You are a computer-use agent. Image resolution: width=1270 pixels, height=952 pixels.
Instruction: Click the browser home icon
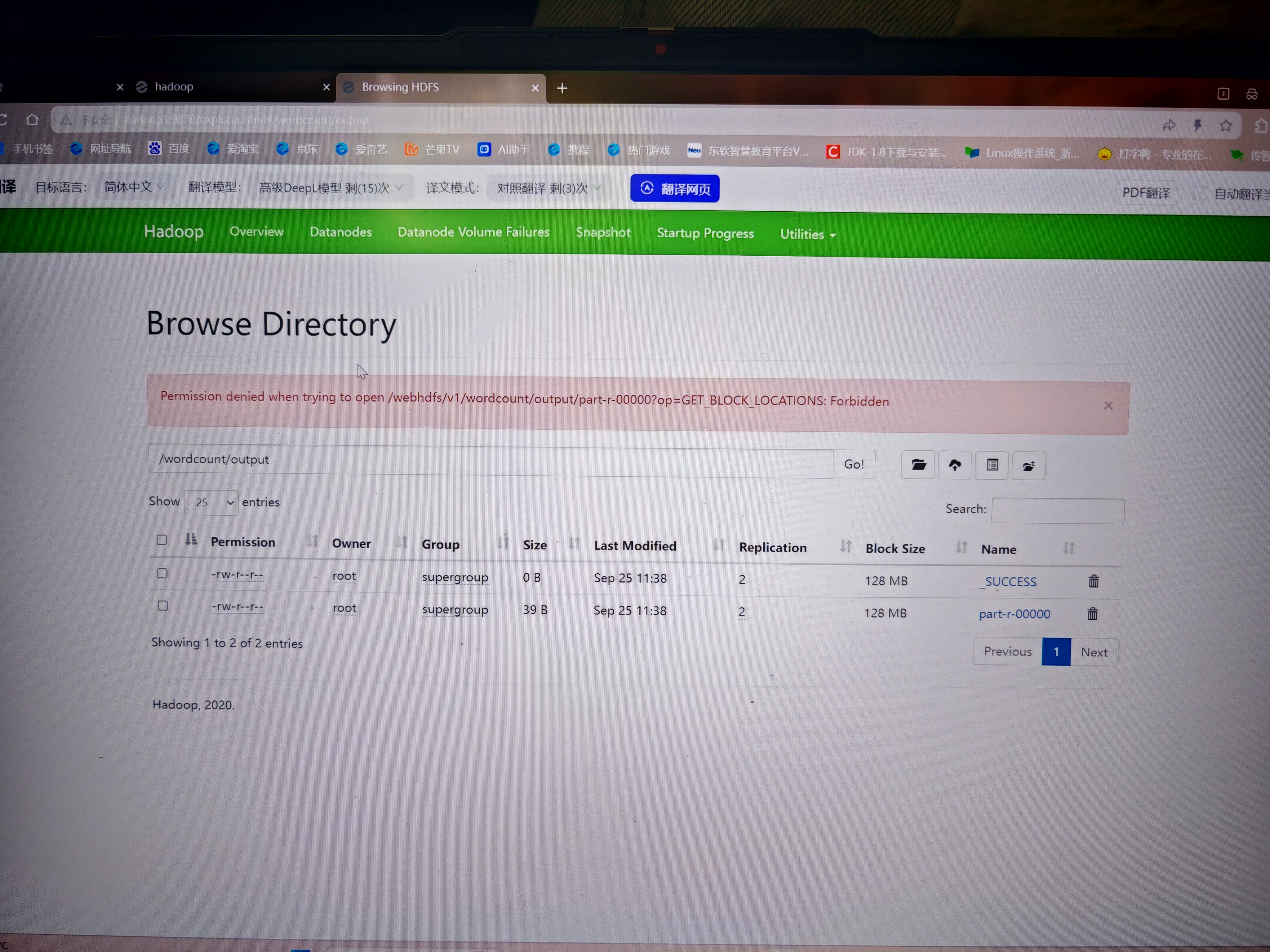coord(32,119)
